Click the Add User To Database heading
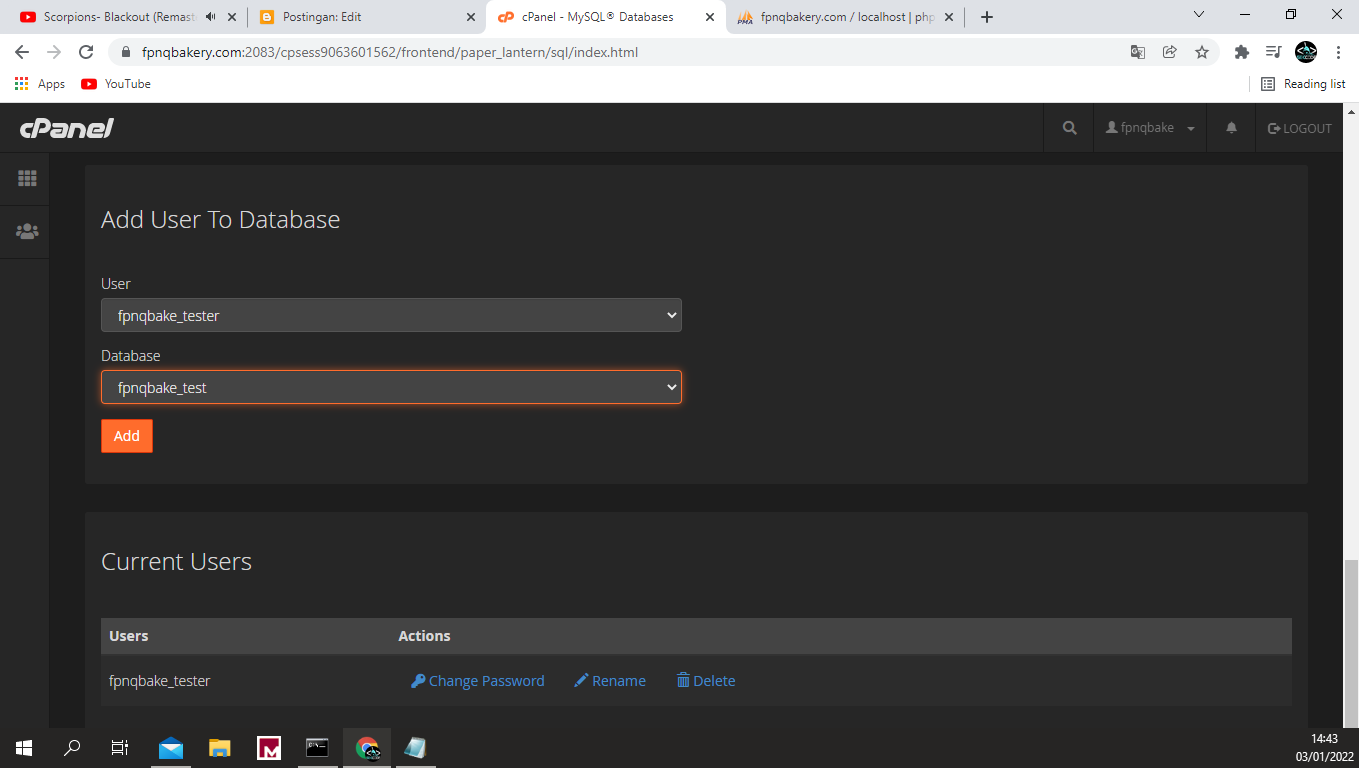The width and height of the screenshot is (1359, 768). (x=221, y=219)
